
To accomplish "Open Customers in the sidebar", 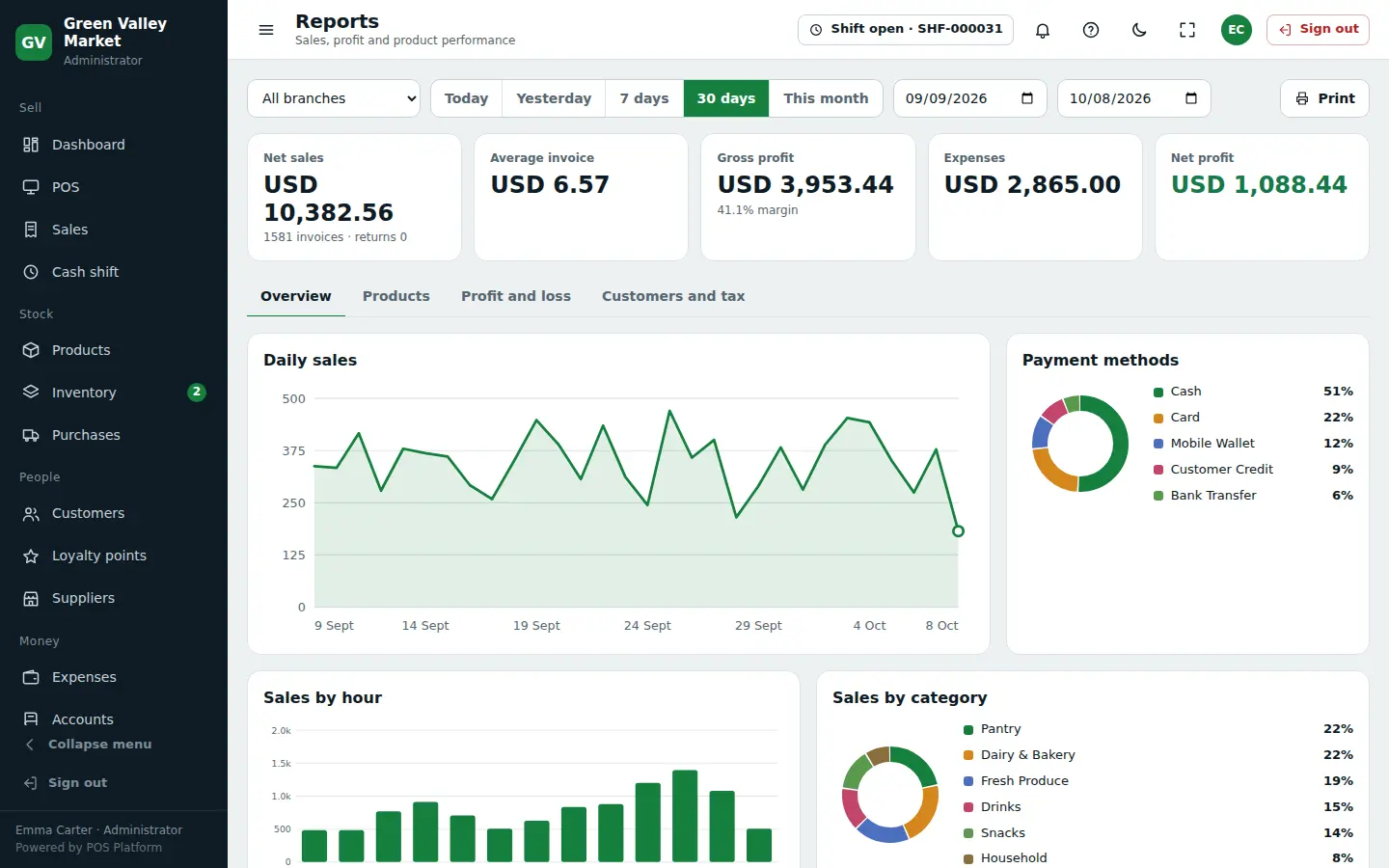I will point(114,513).
